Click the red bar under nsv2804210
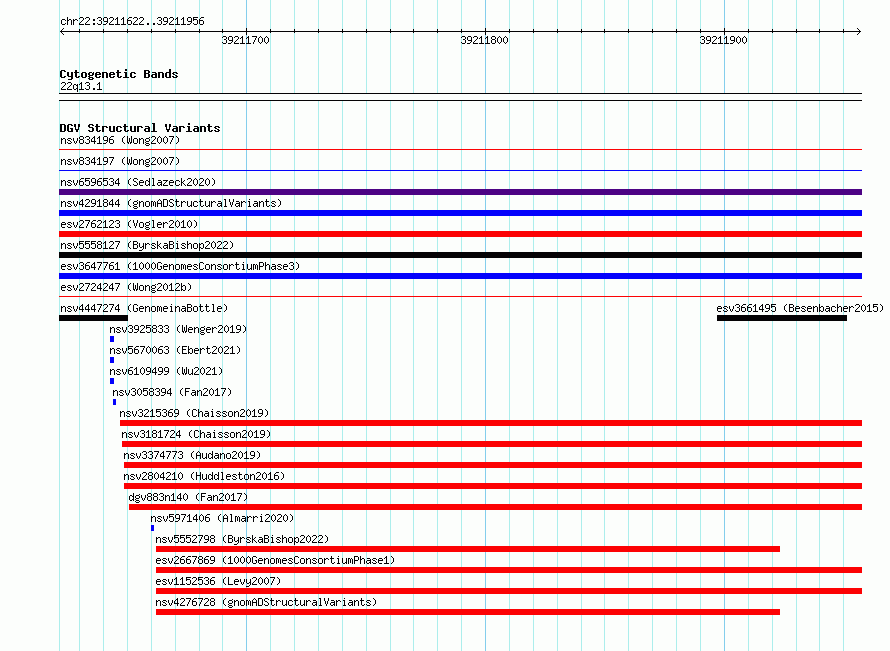890x651 pixels. 493,486
